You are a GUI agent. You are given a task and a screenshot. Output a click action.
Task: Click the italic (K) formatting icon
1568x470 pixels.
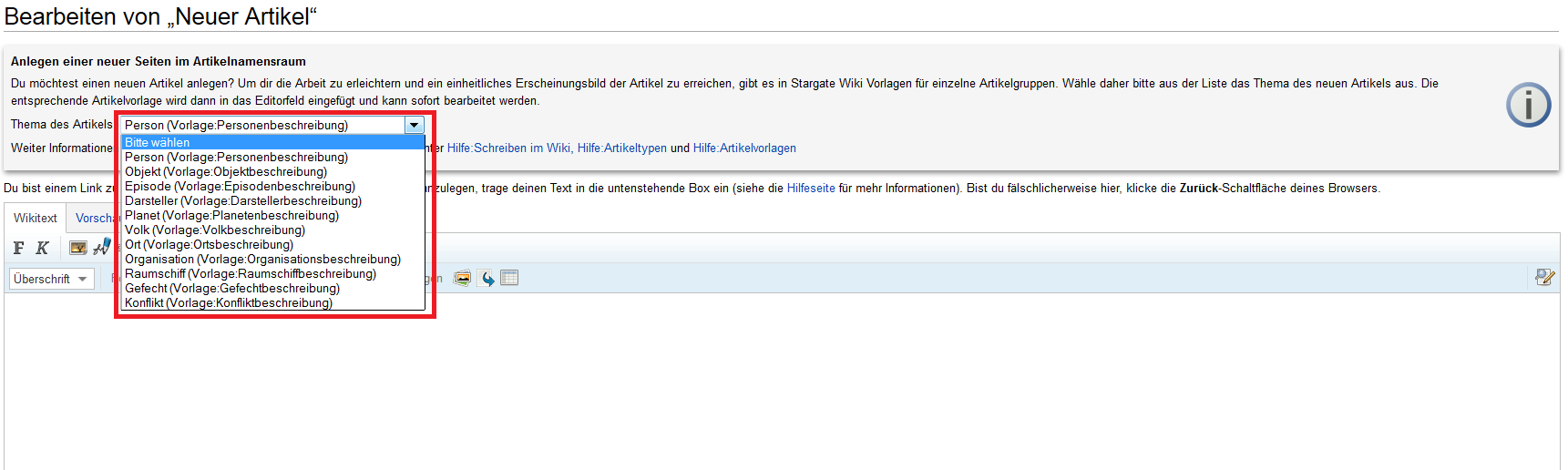(42, 248)
